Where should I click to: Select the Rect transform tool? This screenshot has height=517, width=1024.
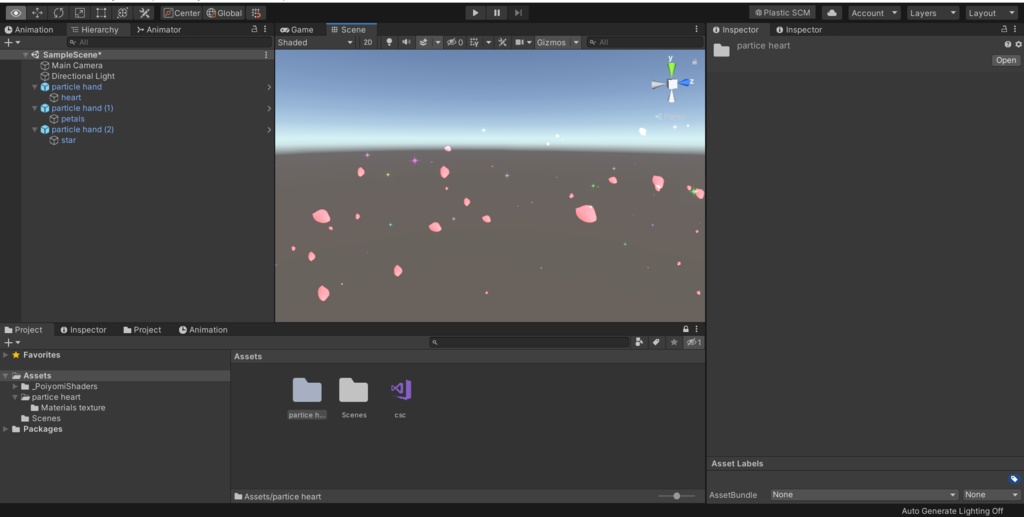tap(101, 12)
